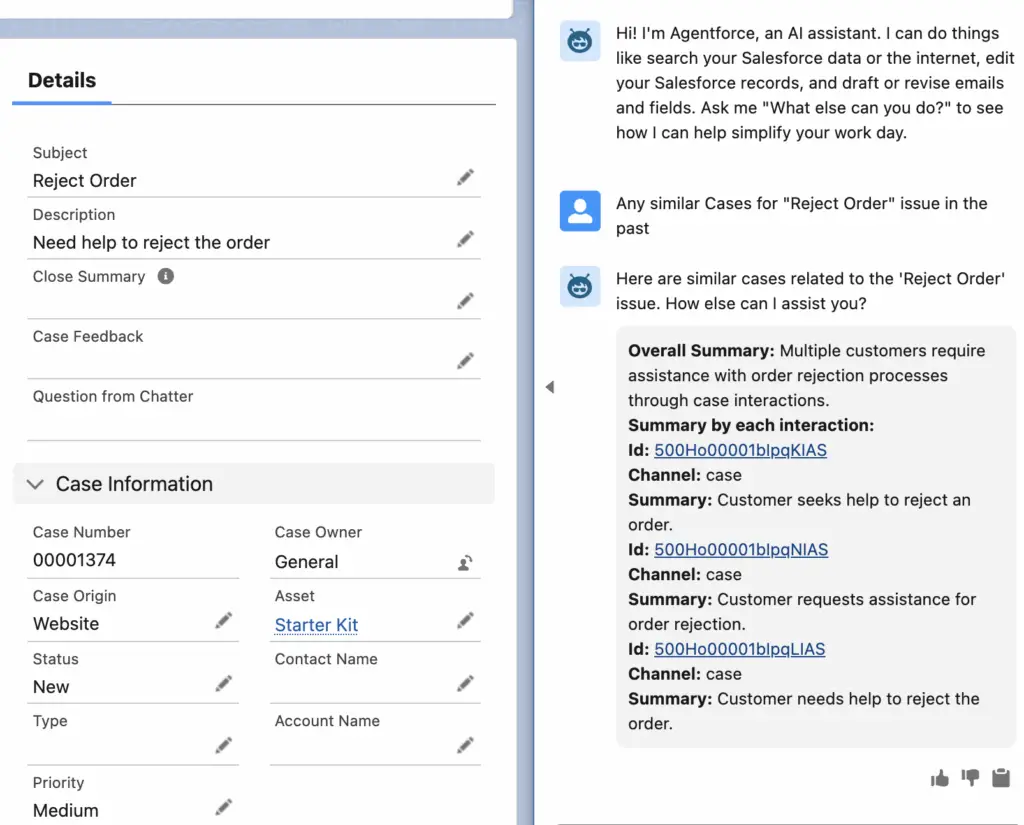Edit the Case Feedback pencil icon
Image resolution: width=1024 pixels, height=825 pixels.
(x=465, y=361)
